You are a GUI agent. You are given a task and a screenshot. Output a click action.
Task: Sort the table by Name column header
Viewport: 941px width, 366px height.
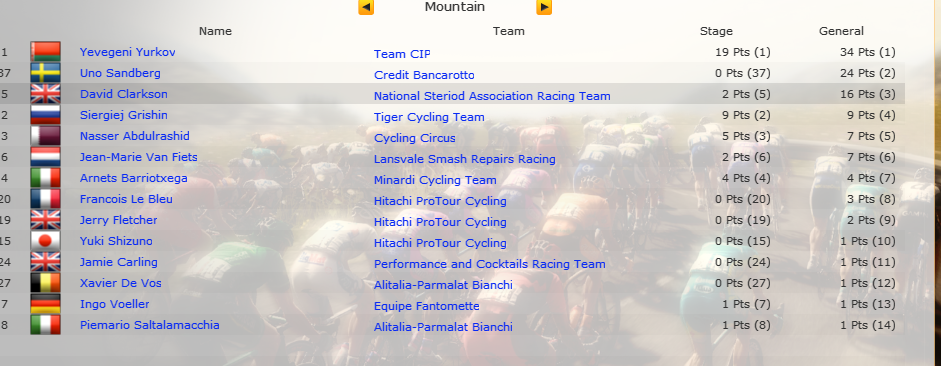[x=215, y=31]
